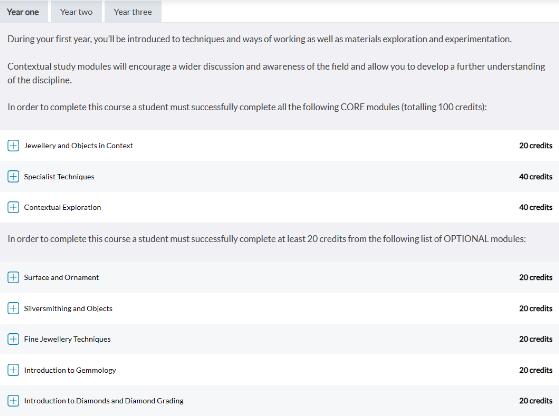Click Introduction to Diamonds and Diamond Grading title

104,401
